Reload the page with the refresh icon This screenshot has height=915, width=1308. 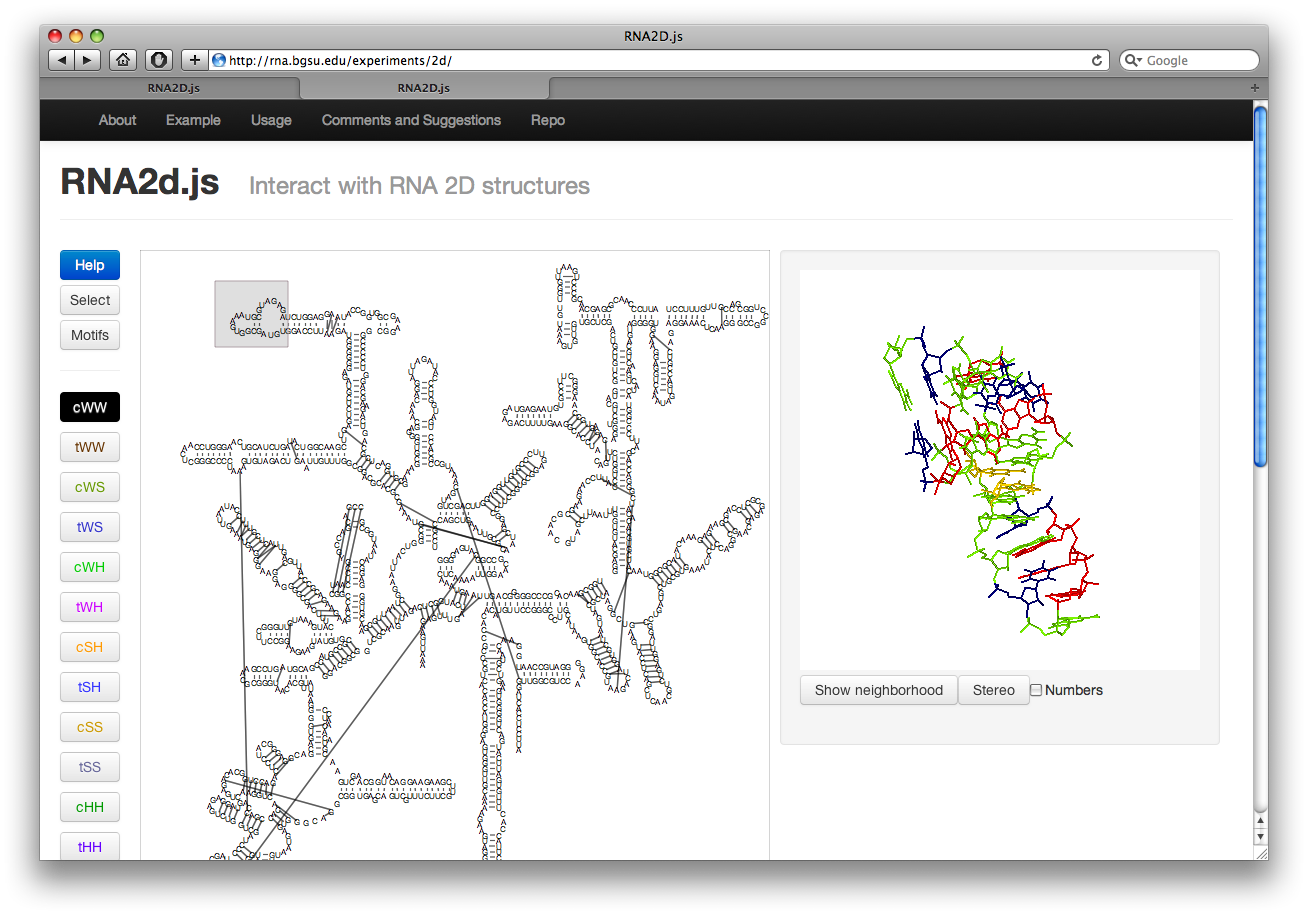(1097, 60)
